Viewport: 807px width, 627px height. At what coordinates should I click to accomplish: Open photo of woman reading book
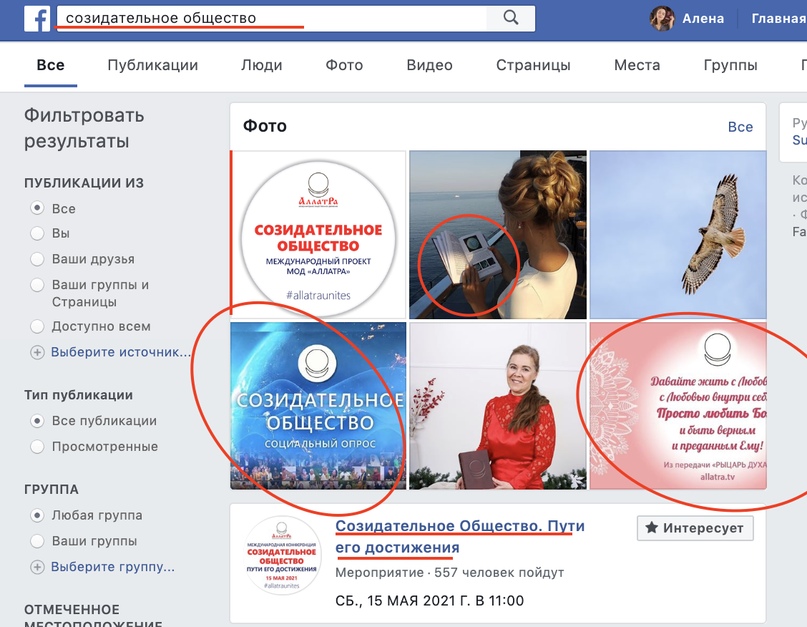[498, 235]
